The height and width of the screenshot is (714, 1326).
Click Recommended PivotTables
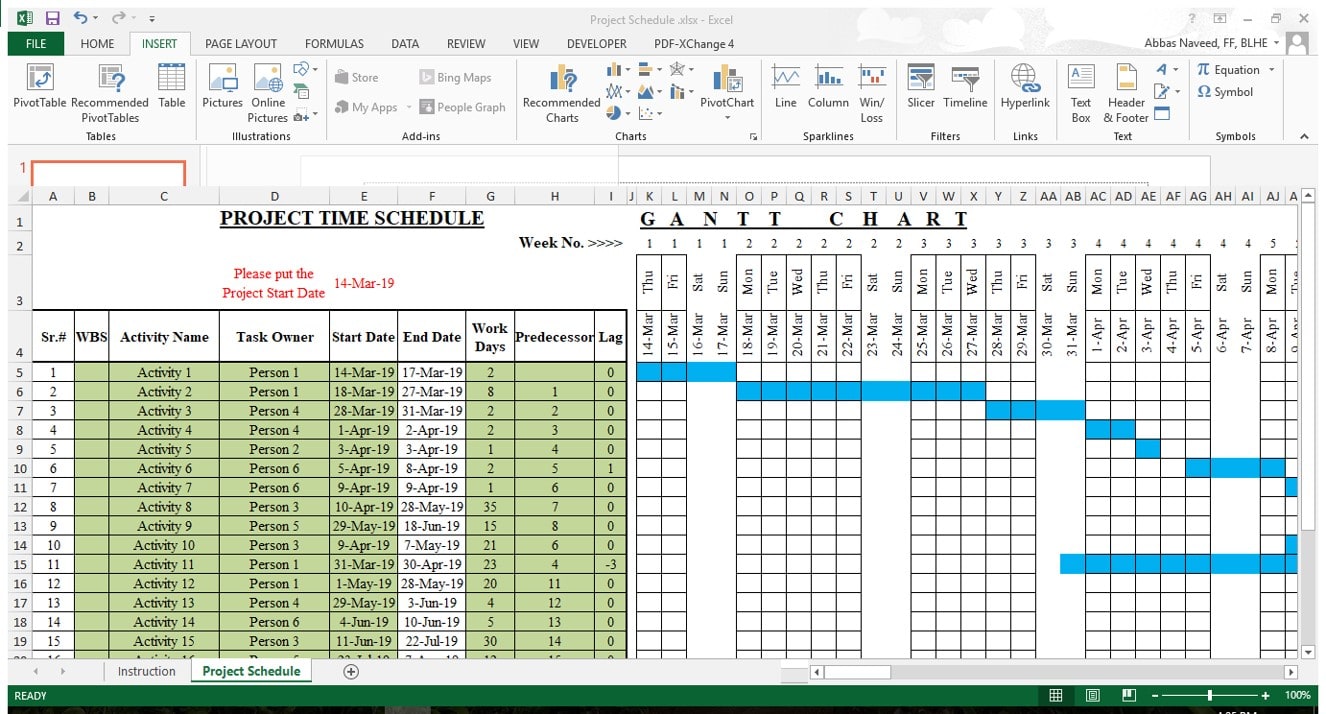[110, 95]
